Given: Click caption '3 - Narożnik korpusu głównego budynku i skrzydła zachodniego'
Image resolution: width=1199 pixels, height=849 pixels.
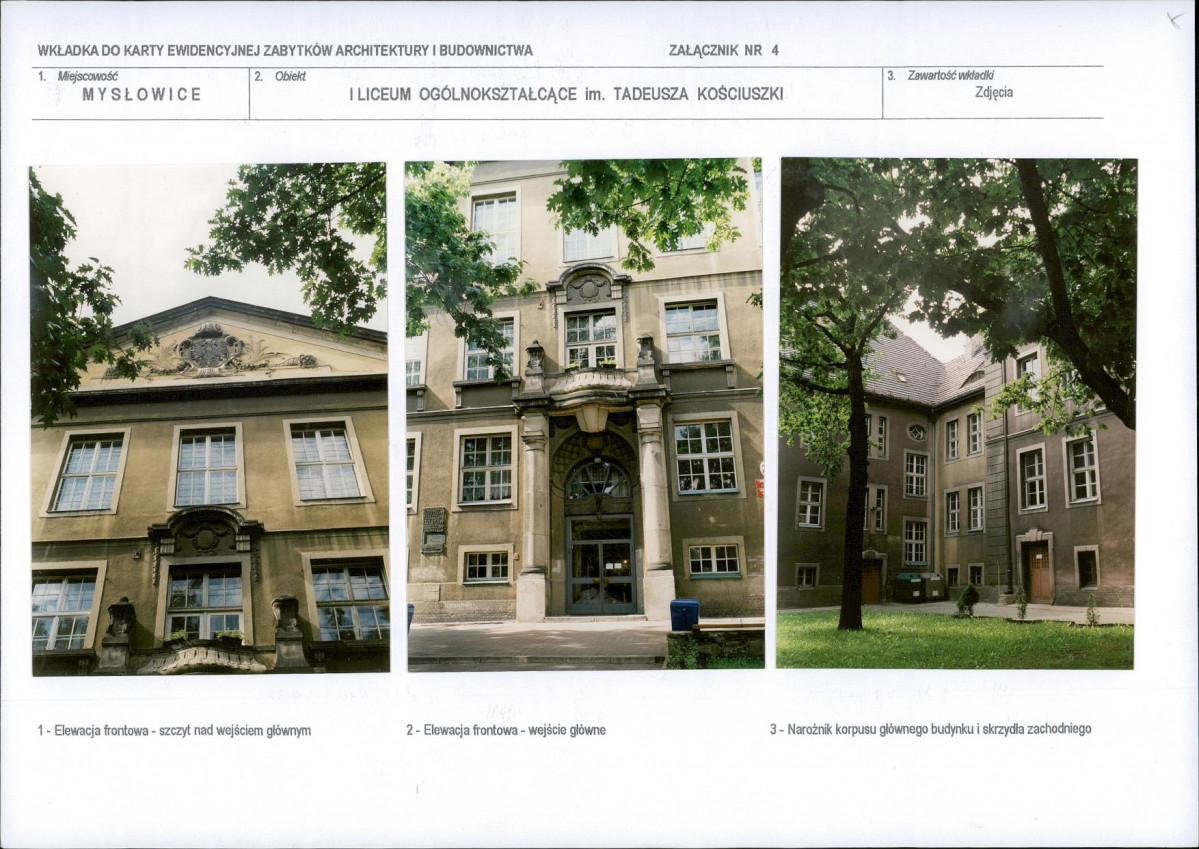Looking at the screenshot, I should tap(931, 729).
